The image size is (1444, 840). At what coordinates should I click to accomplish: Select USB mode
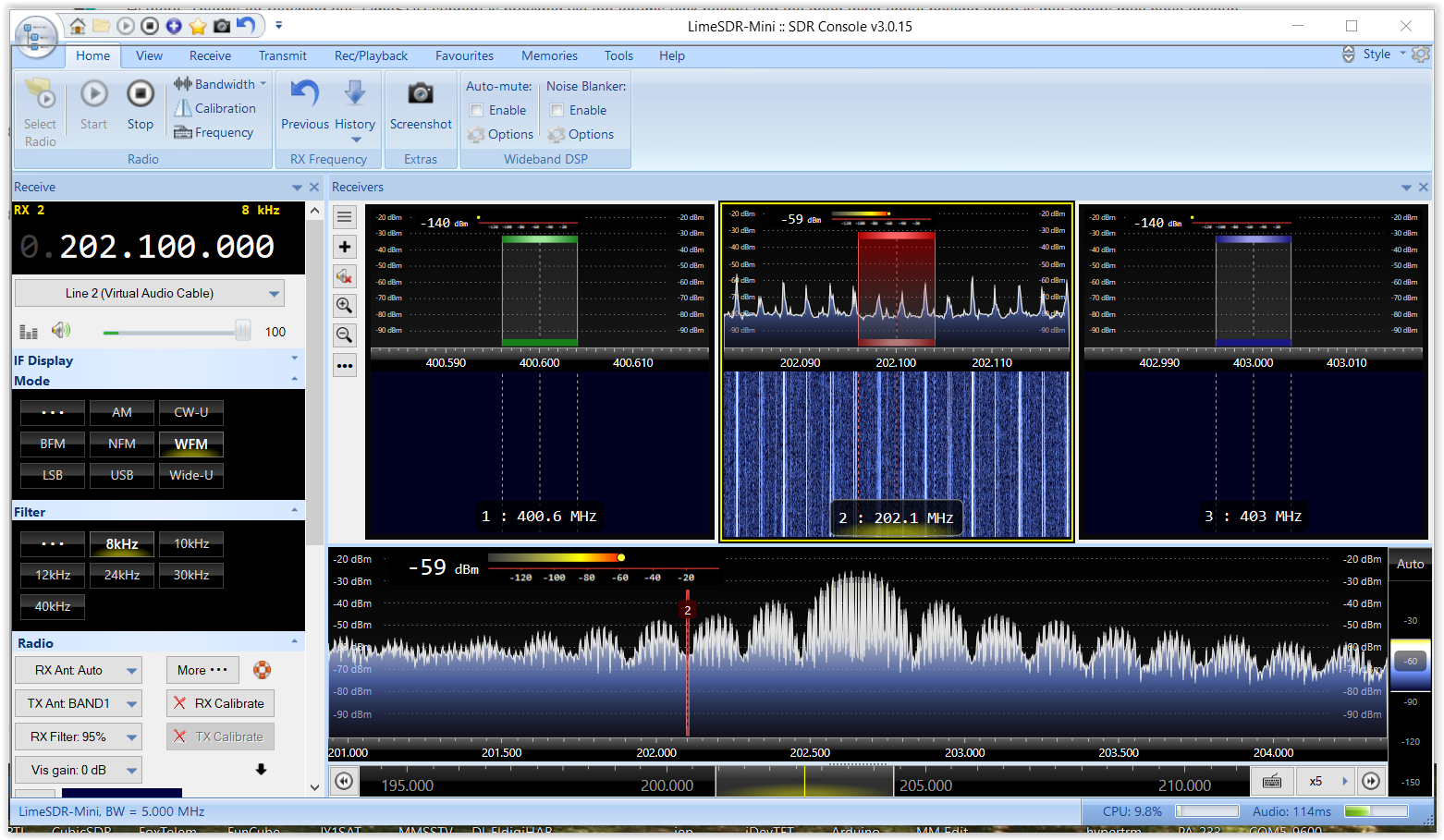[x=122, y=475]
